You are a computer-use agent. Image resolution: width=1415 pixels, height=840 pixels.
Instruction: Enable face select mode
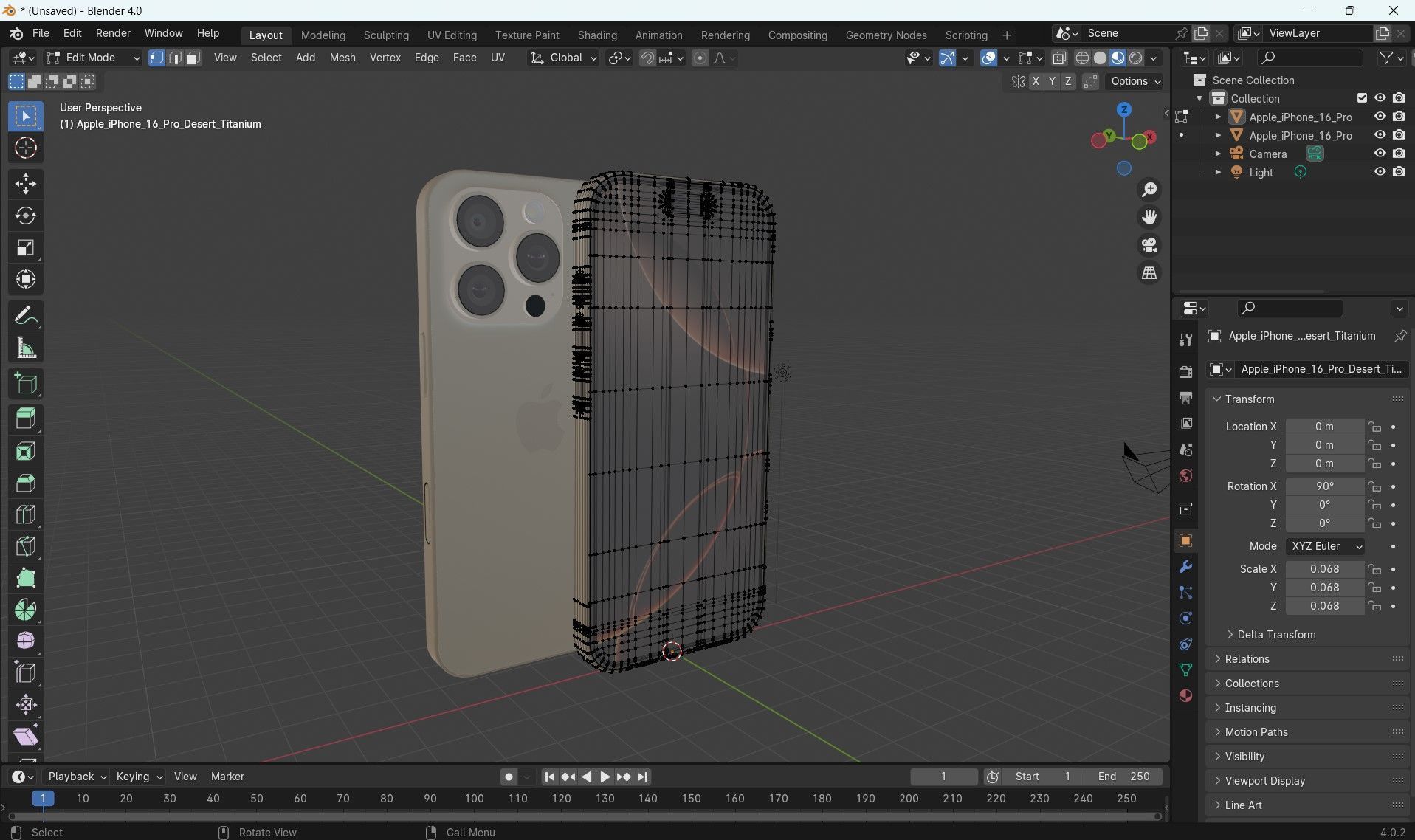point(193,58)
